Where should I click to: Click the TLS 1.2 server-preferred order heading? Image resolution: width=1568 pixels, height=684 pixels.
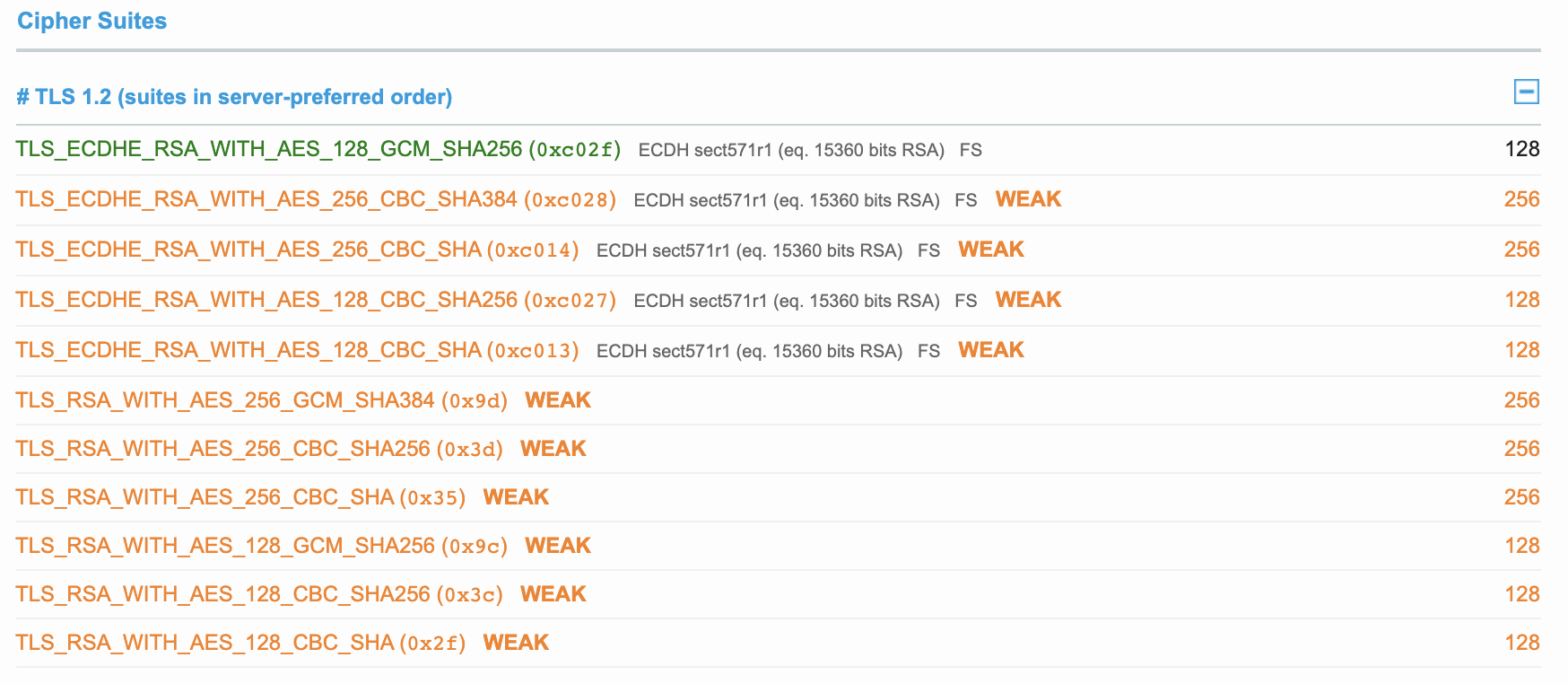click(234, 97)
